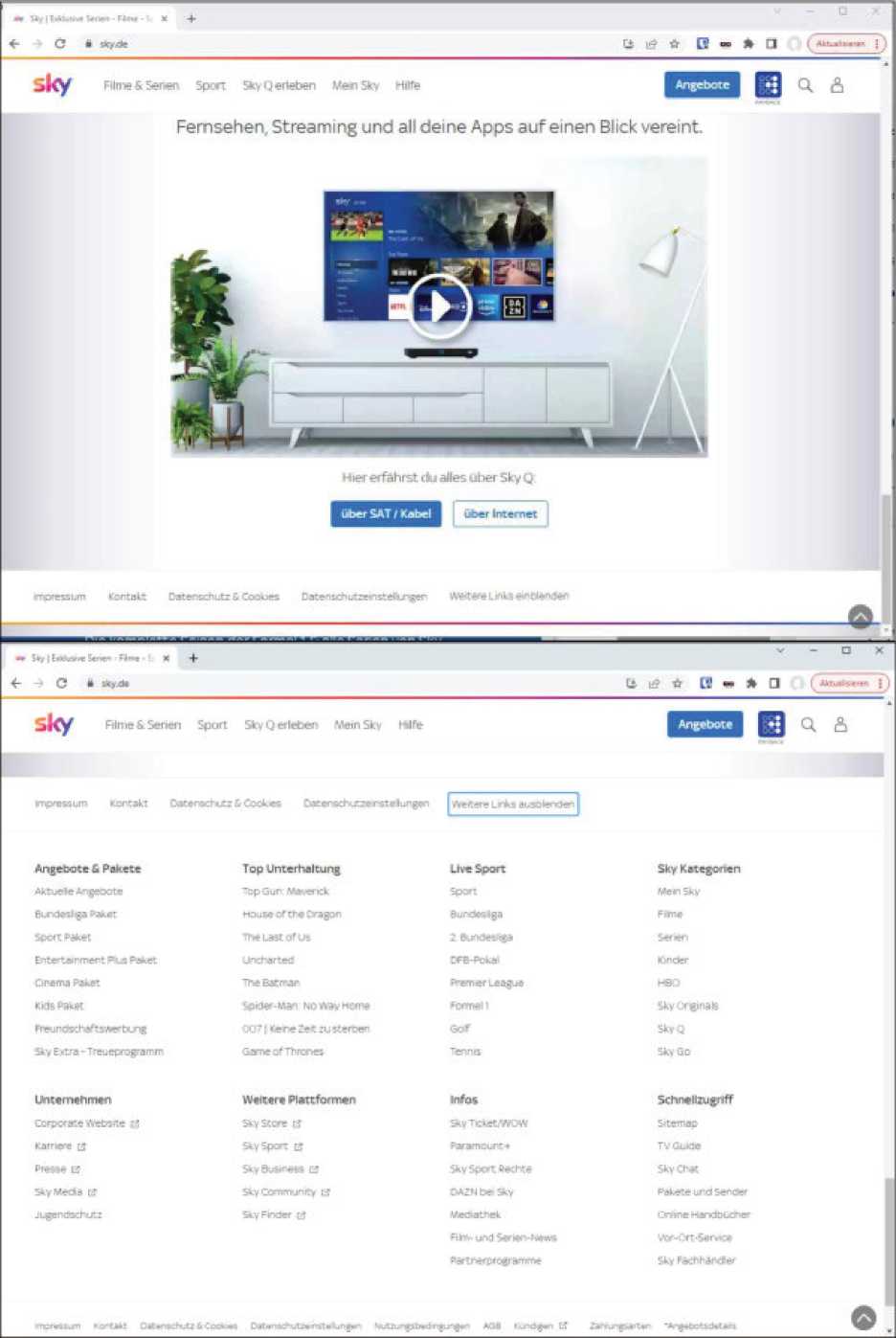Screen dimensions: 896x1338
Task: Click external-link icon beside Corporate Website
Action: coord(135,1123)
